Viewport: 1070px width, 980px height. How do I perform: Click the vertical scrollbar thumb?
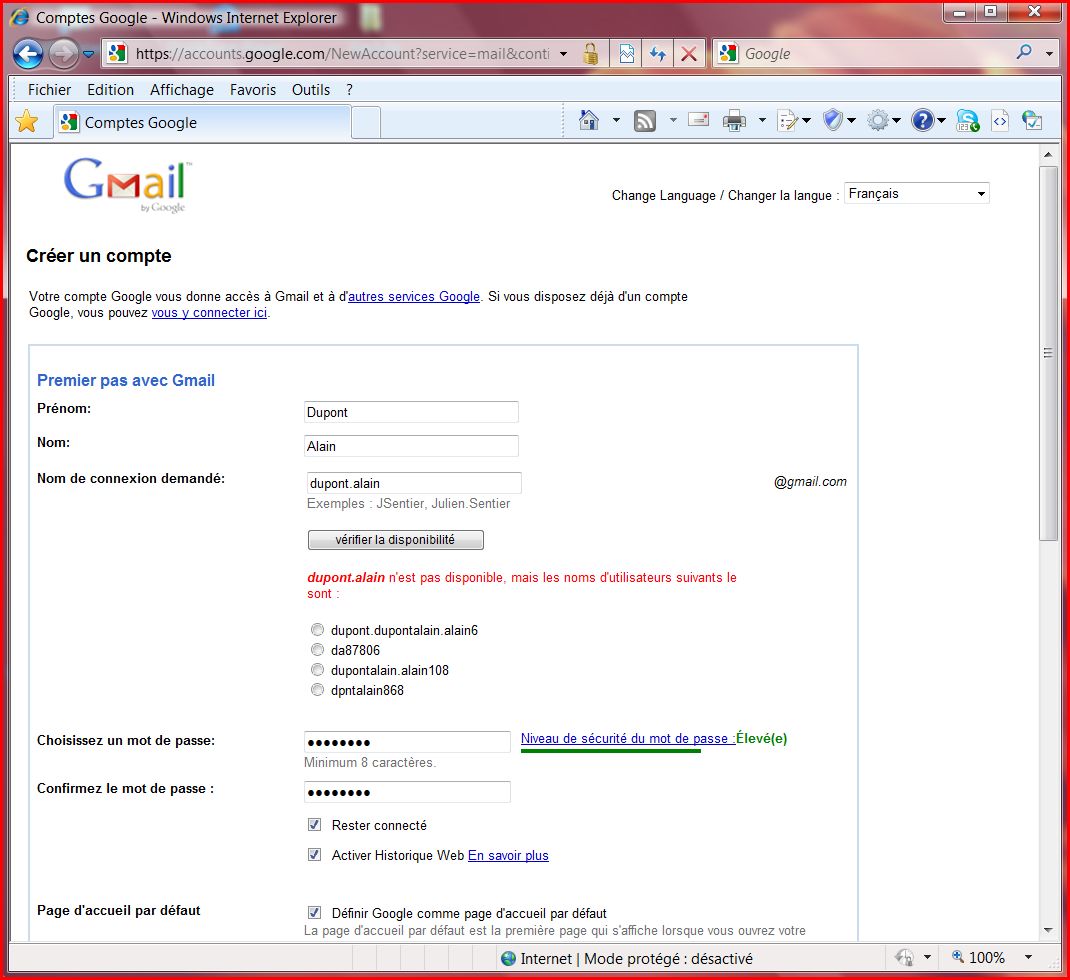click(1047, 353)
